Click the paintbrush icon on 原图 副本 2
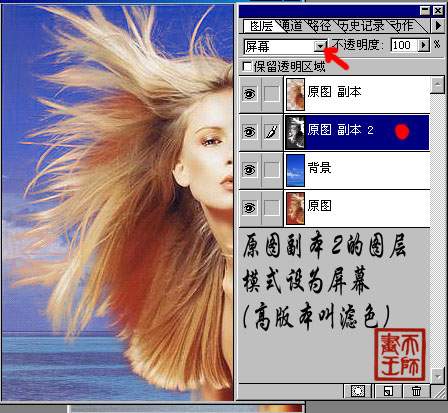 tap(272, 132)
